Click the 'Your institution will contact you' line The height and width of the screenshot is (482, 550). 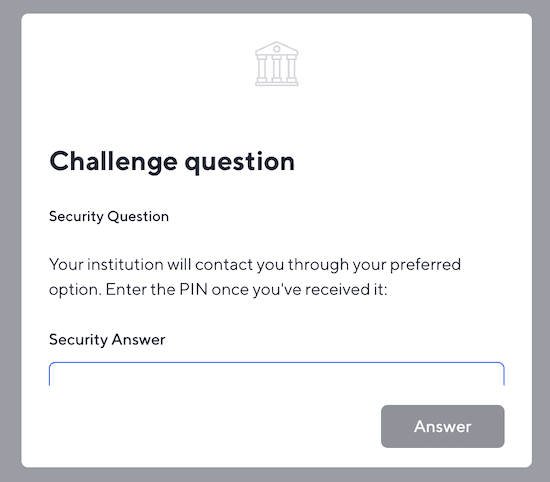coord(255,265)
